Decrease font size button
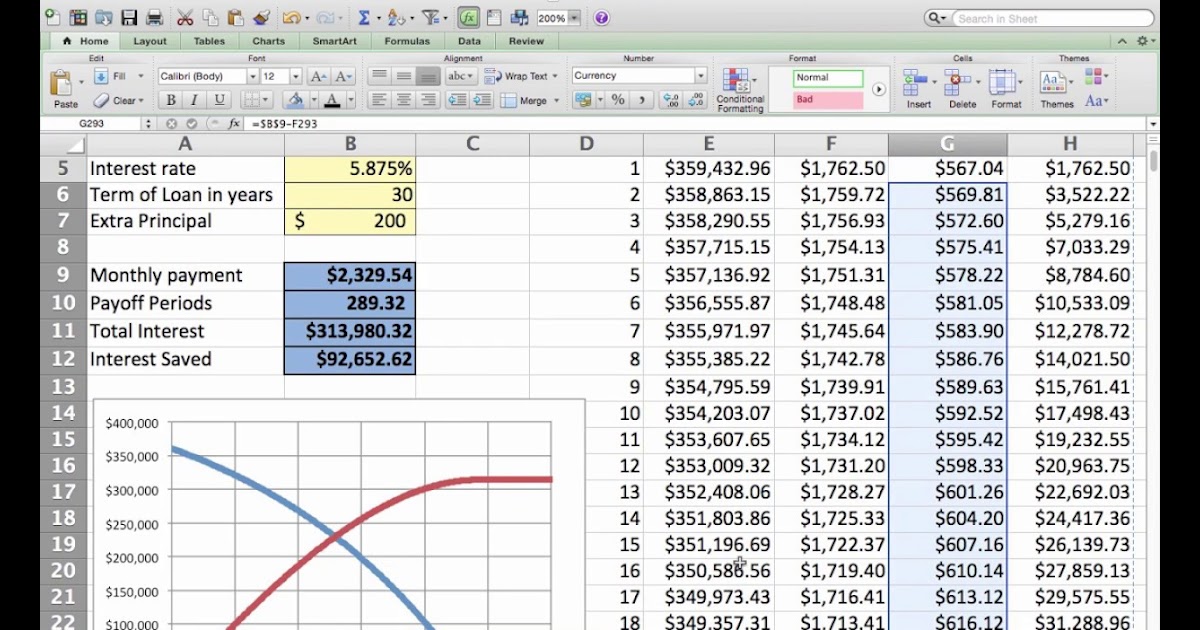 [343, 76]
